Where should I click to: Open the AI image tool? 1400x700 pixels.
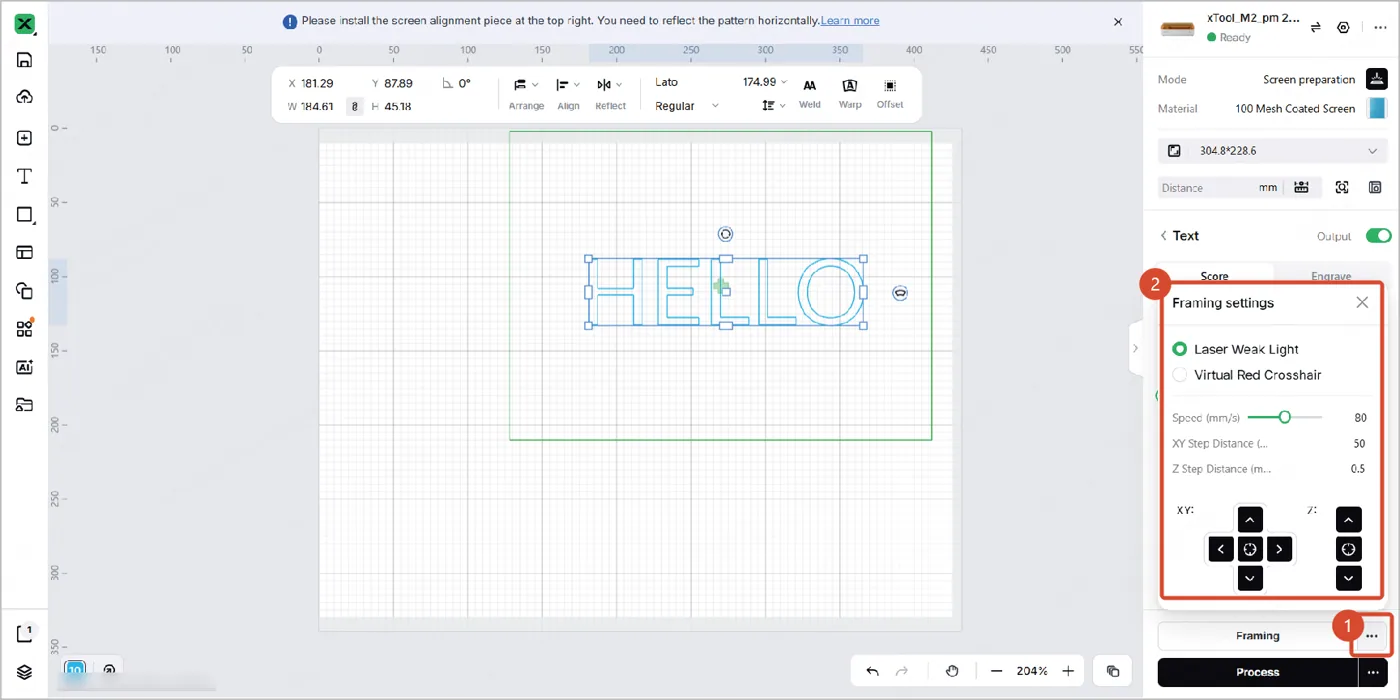point(25,367)
